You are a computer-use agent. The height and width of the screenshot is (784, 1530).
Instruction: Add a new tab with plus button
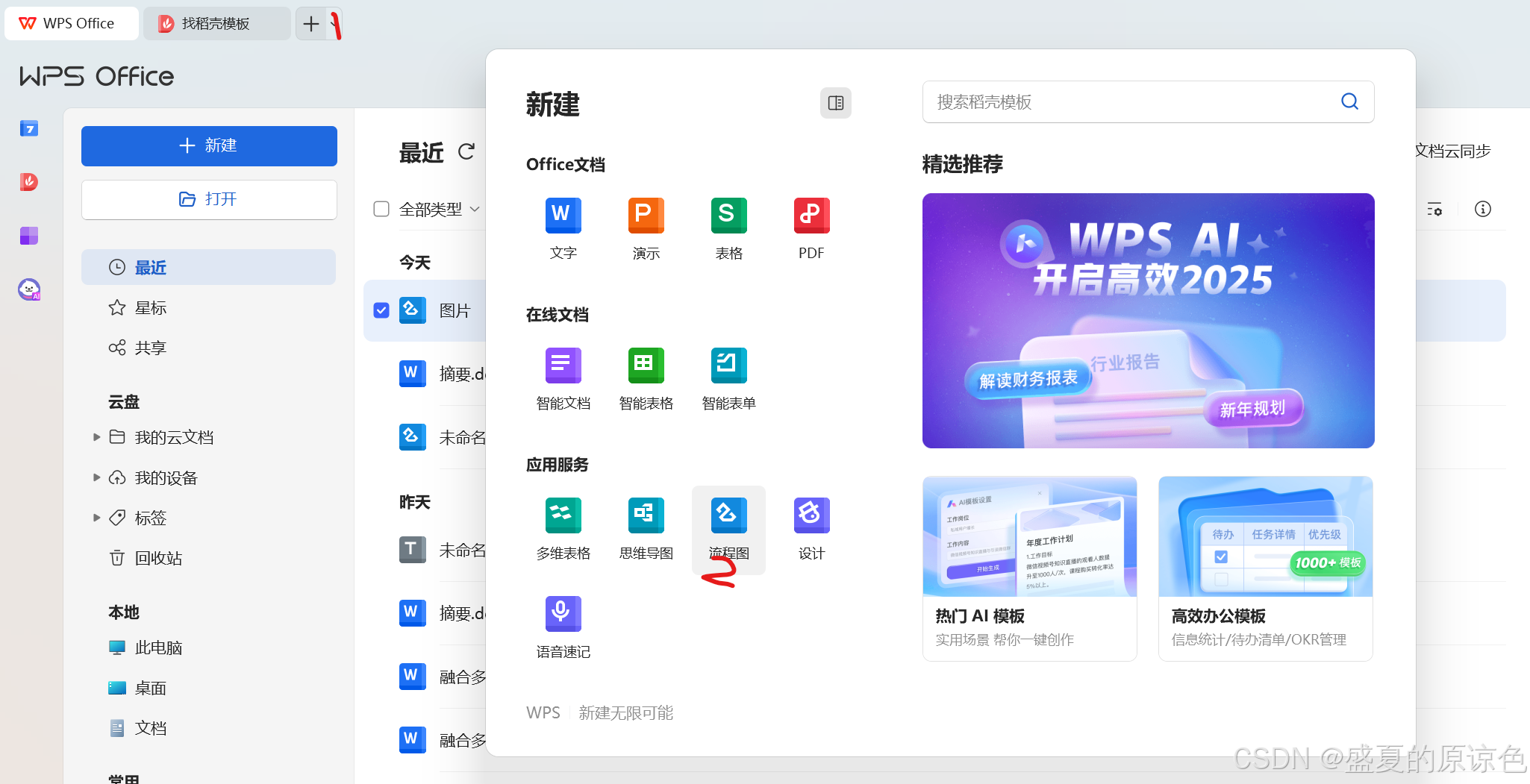click(311, 24)
